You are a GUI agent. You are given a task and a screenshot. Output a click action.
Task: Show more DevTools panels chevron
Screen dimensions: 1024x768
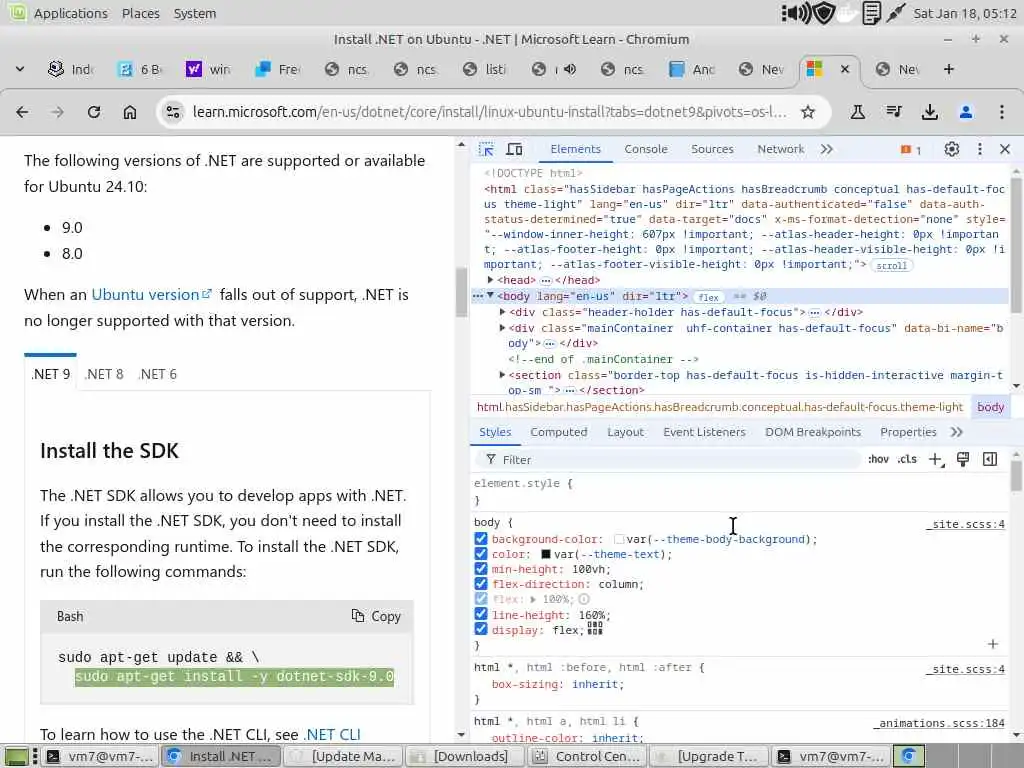(827, 150)
